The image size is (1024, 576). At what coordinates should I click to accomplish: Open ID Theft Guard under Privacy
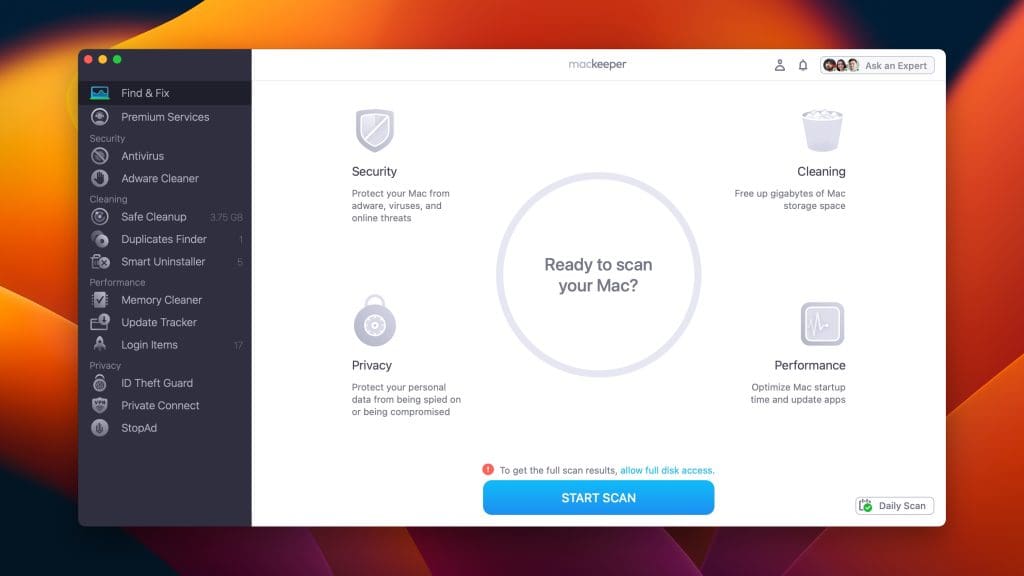[165, 383]
